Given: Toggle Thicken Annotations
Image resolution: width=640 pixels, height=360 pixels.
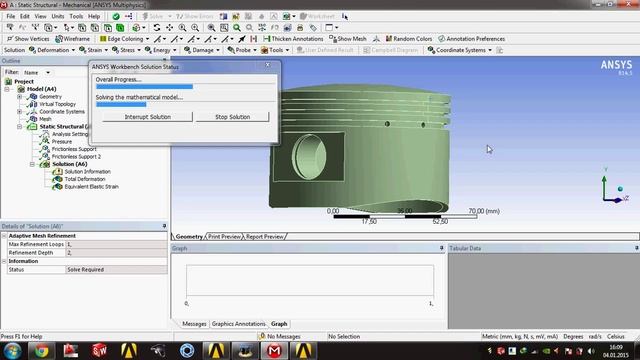Looking at the screenshot, I should coord(293,39).
